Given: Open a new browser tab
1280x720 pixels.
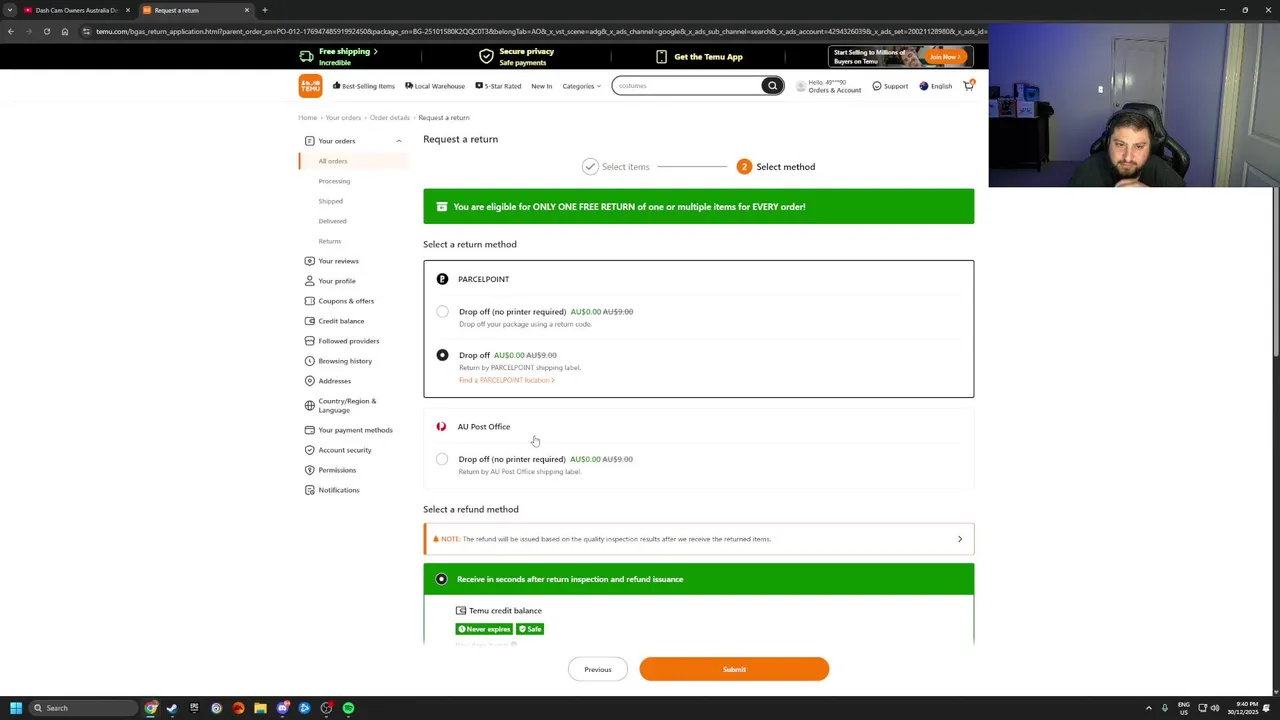Looking at the screenshot, I should (265, 10).
